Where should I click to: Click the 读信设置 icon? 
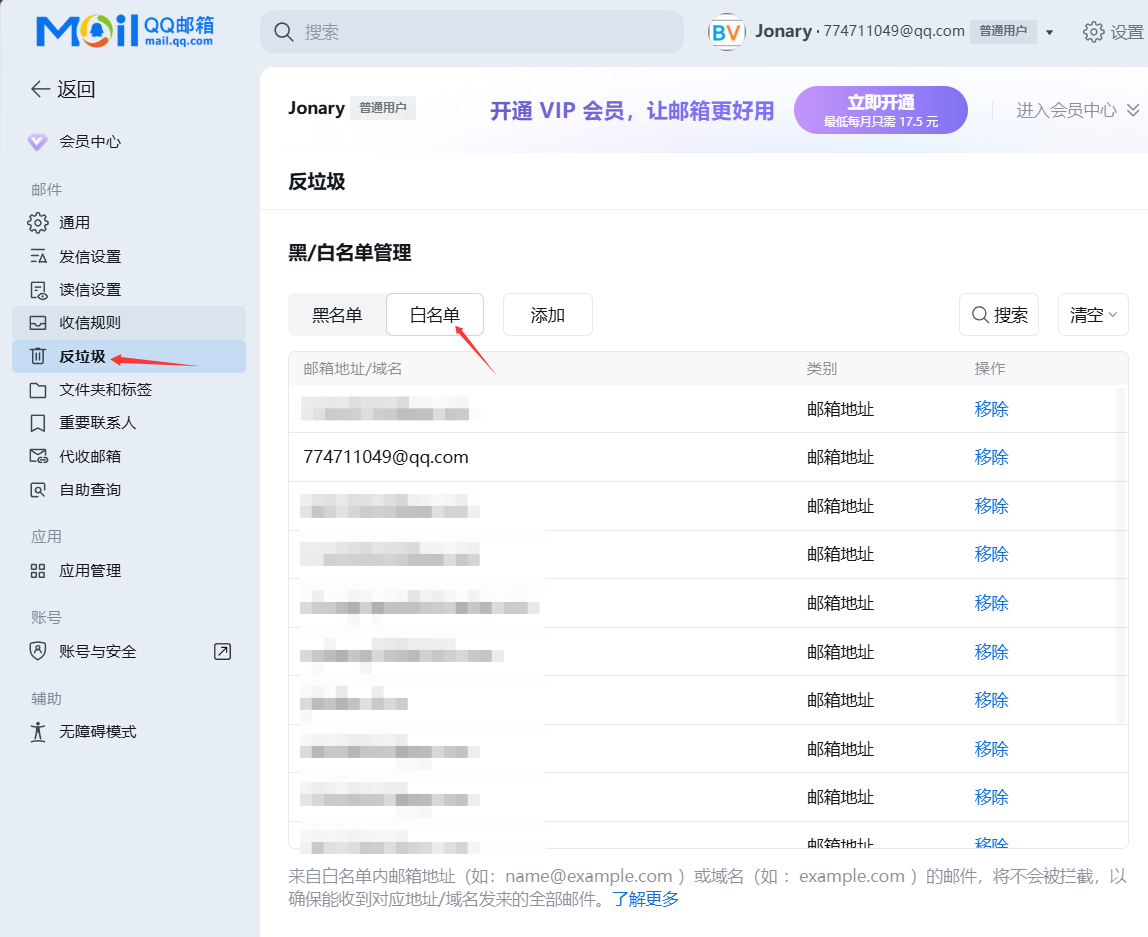(37, 290)
